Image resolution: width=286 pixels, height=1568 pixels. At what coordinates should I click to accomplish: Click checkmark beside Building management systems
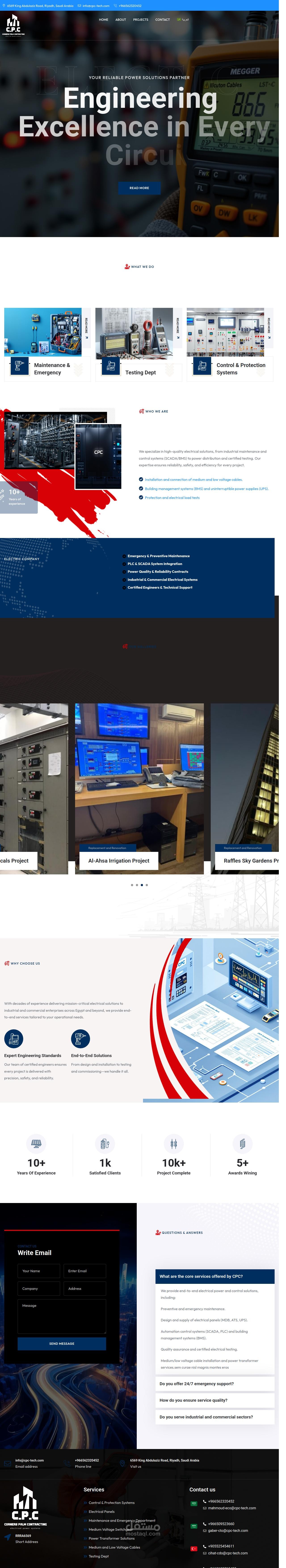pos(141,489)
